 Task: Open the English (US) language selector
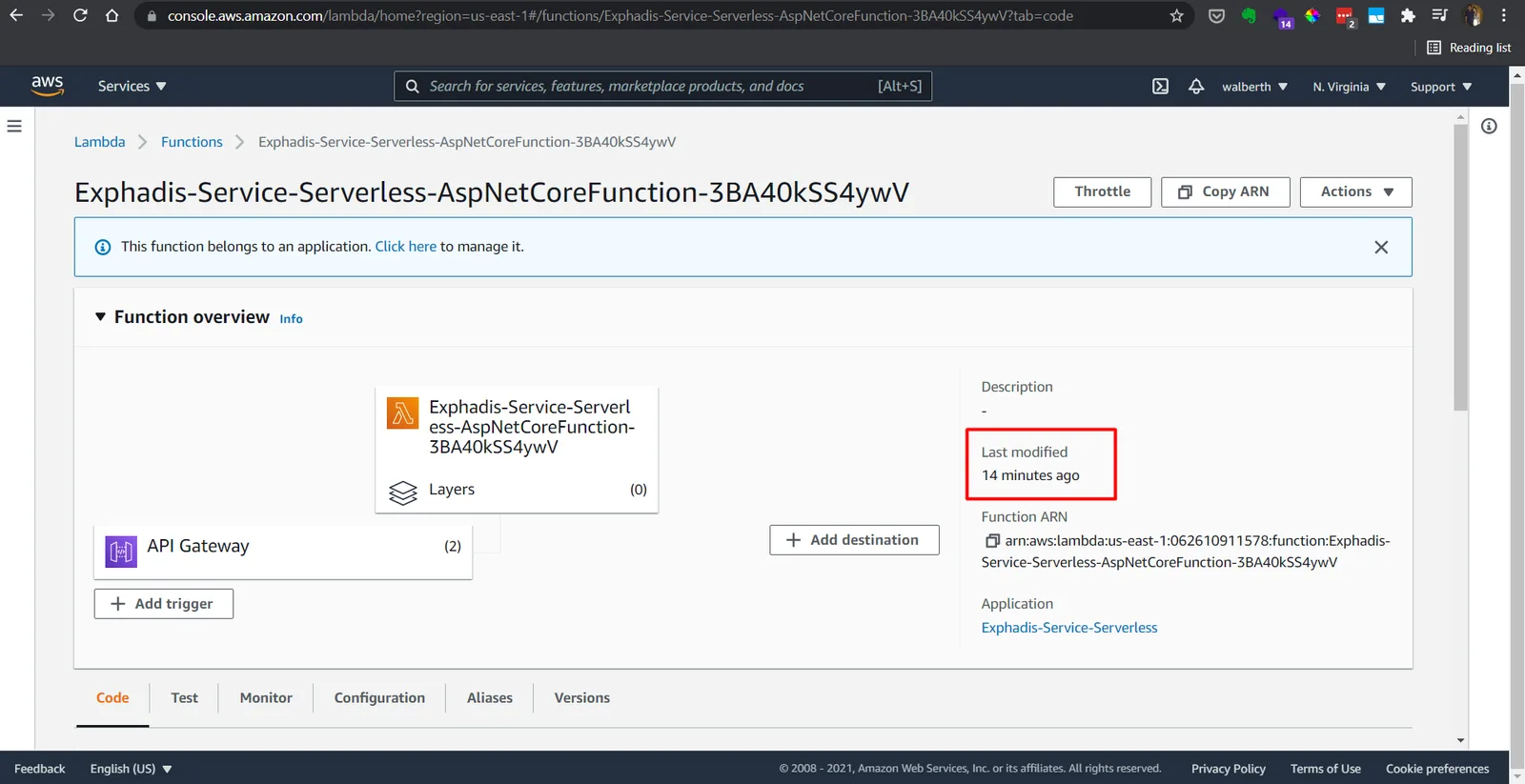point(131,769)
